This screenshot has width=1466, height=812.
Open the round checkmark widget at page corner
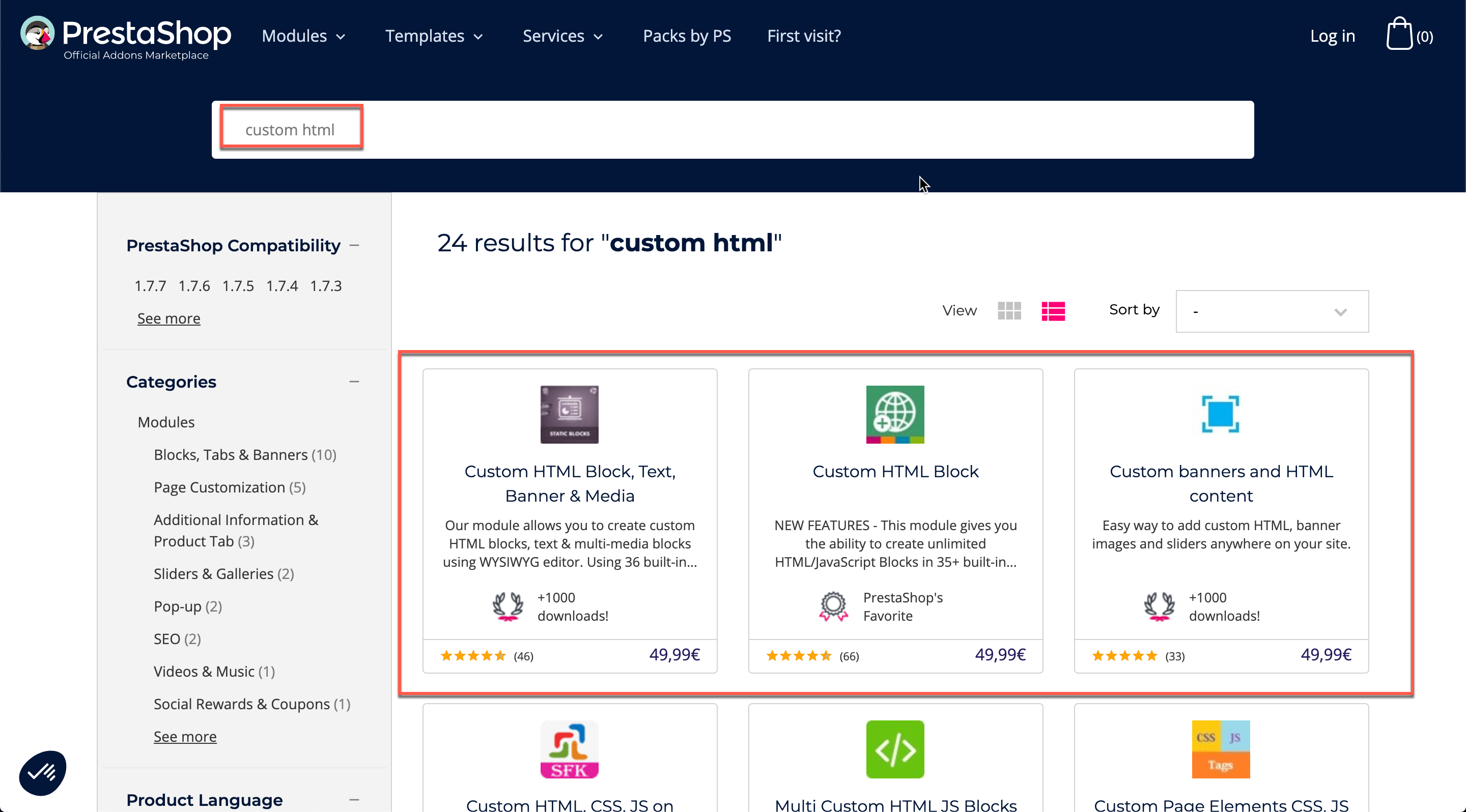point(43,772)
